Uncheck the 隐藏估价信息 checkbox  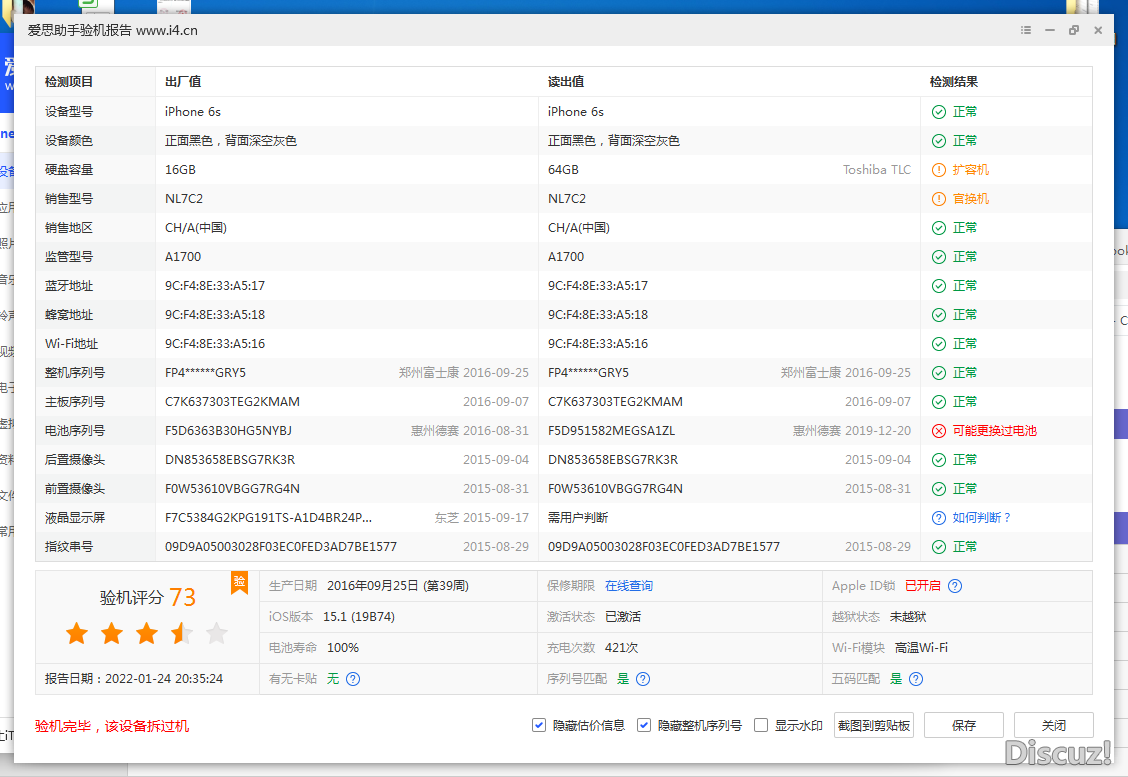[538, 725]
